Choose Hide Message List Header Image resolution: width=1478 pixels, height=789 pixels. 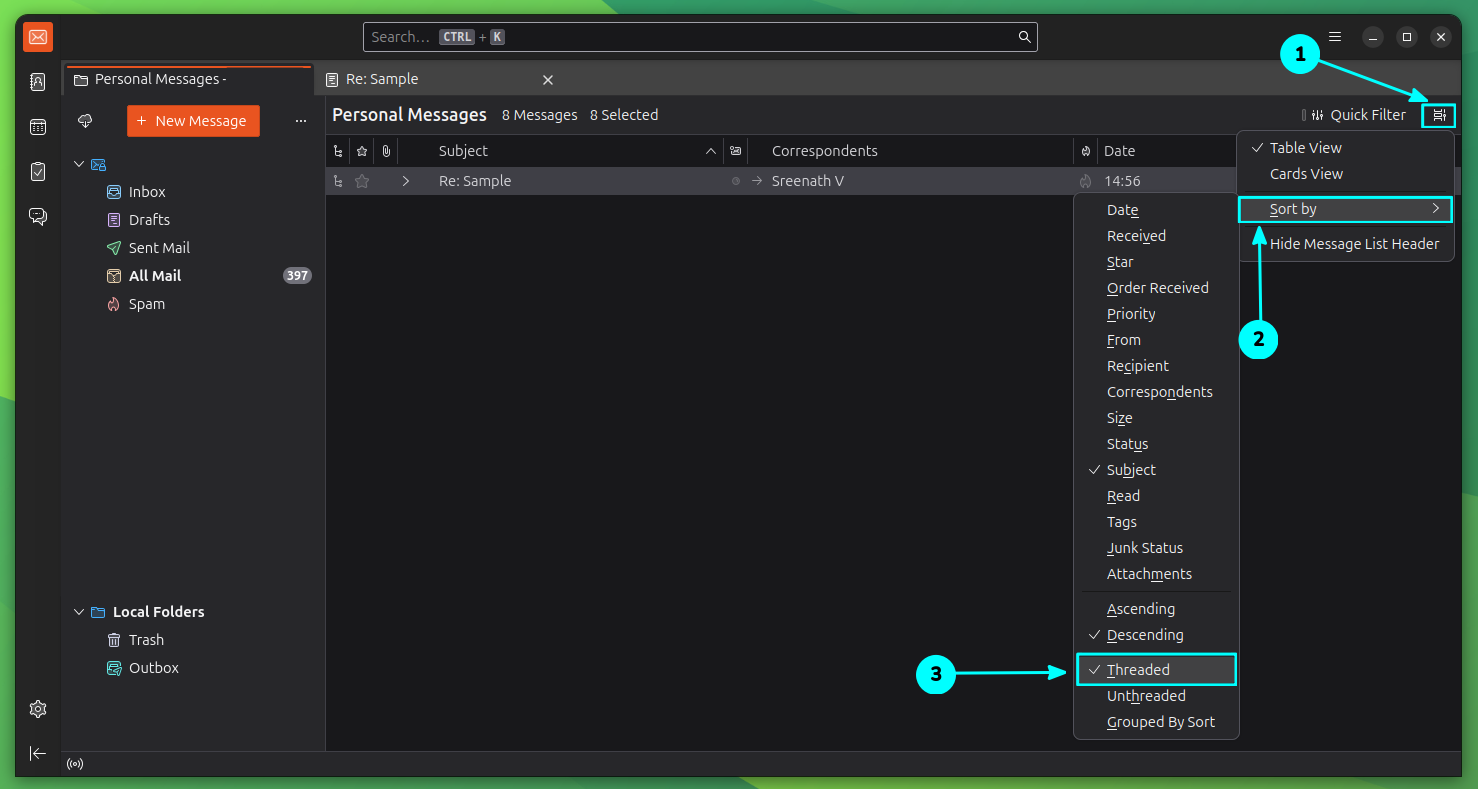click(1355, 243)
